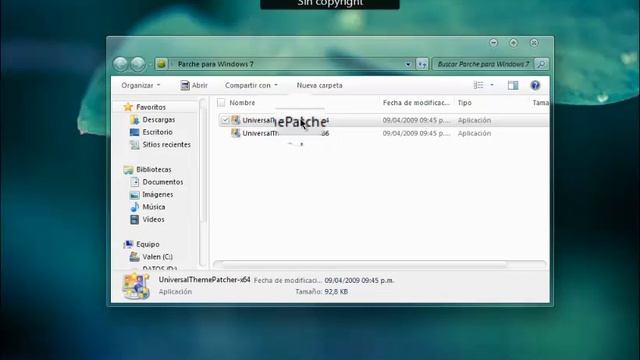Click UniversalThemePatcher-x64 name in details pane
640x360 pixels.
point(204,280)
